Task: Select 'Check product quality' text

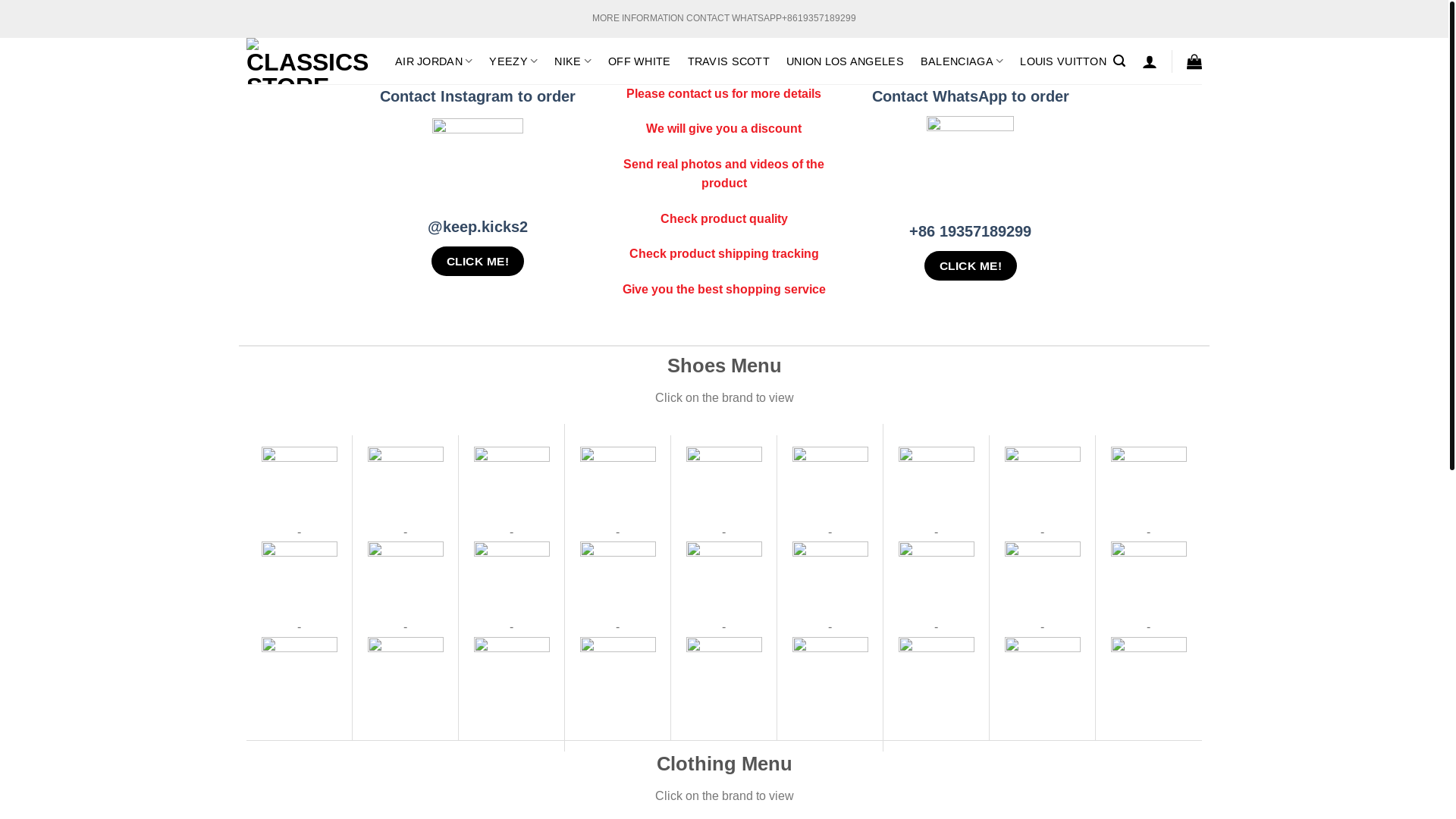Action: tap(724, 219)
